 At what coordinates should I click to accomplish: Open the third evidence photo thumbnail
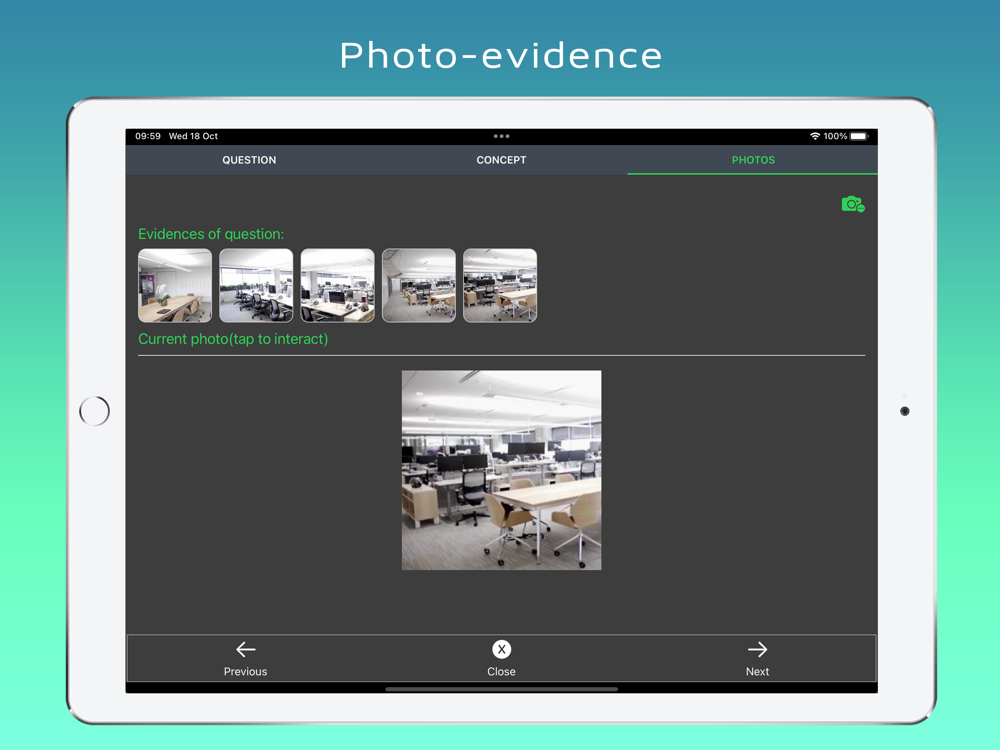[337, 285]
